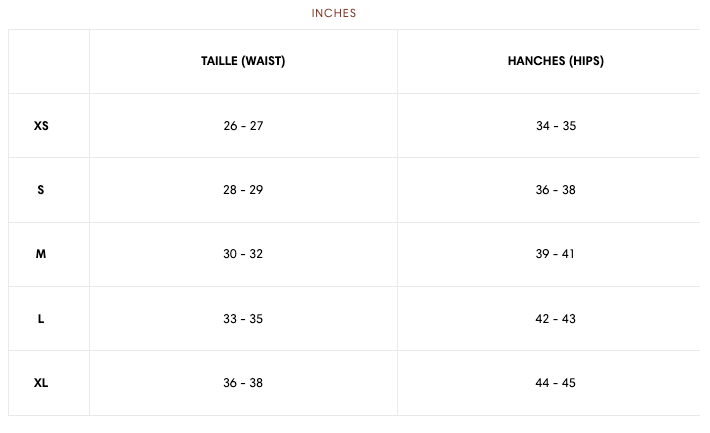Click the XL waist value 36 - 38
710x433 pixels.
[243, 383]
